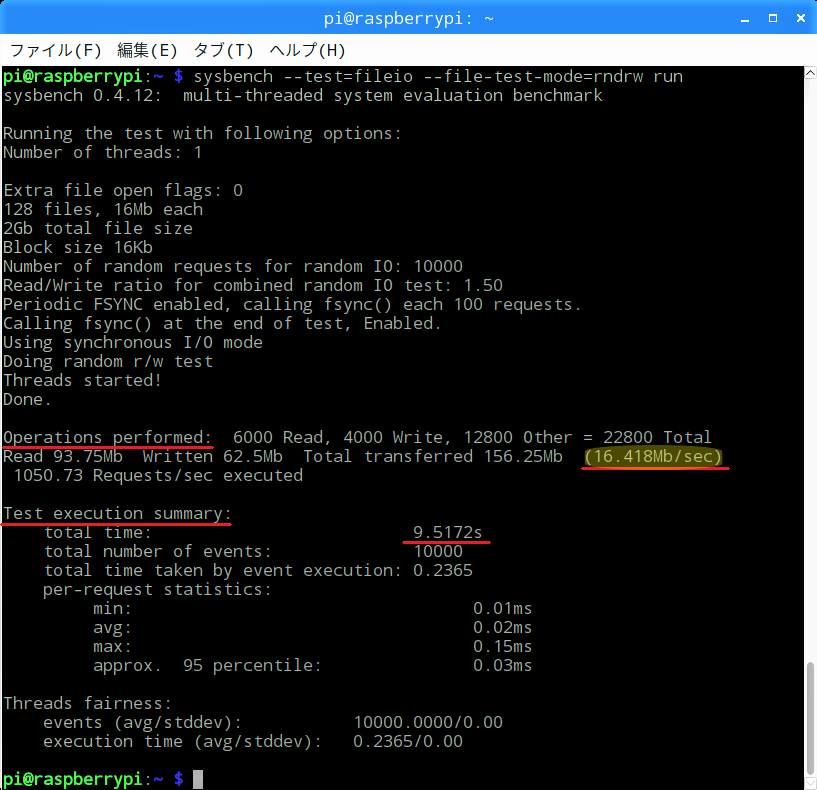The width and height of the screenshot is (817, 790).
Task: Click event execution time '0.2365'
Action: click(443, 571)
